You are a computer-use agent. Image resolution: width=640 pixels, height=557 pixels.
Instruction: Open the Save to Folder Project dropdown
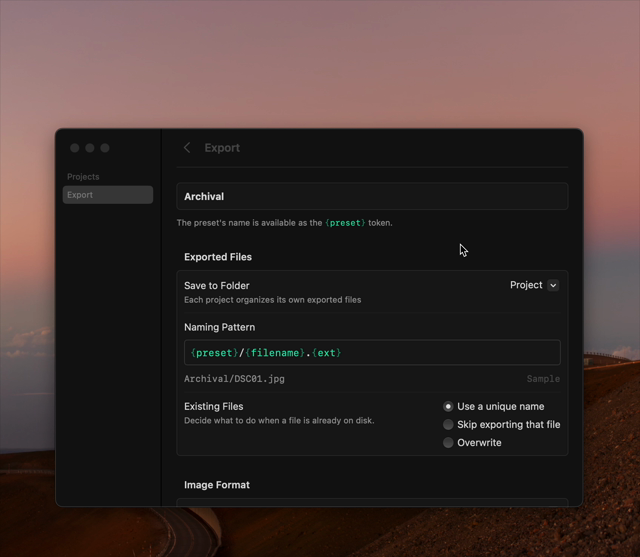coord(534,285)
